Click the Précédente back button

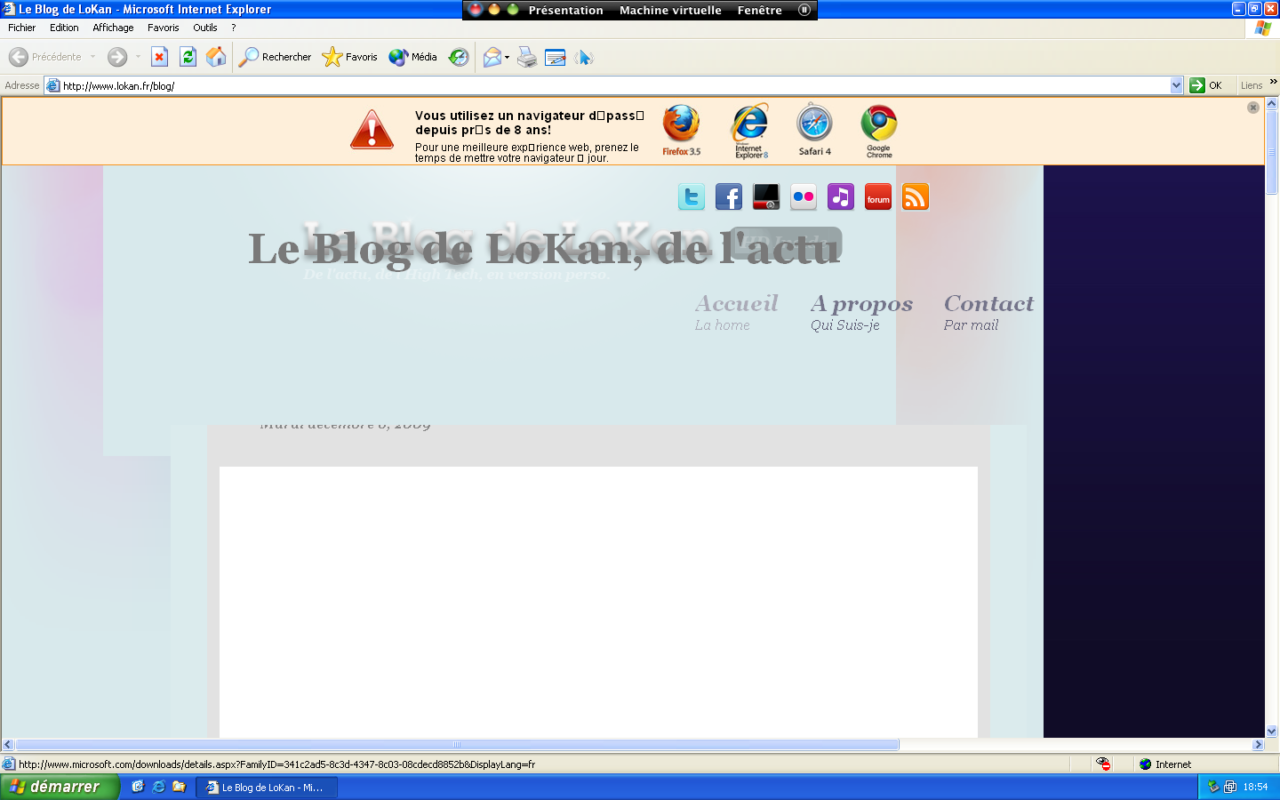(x=45, y=57)
